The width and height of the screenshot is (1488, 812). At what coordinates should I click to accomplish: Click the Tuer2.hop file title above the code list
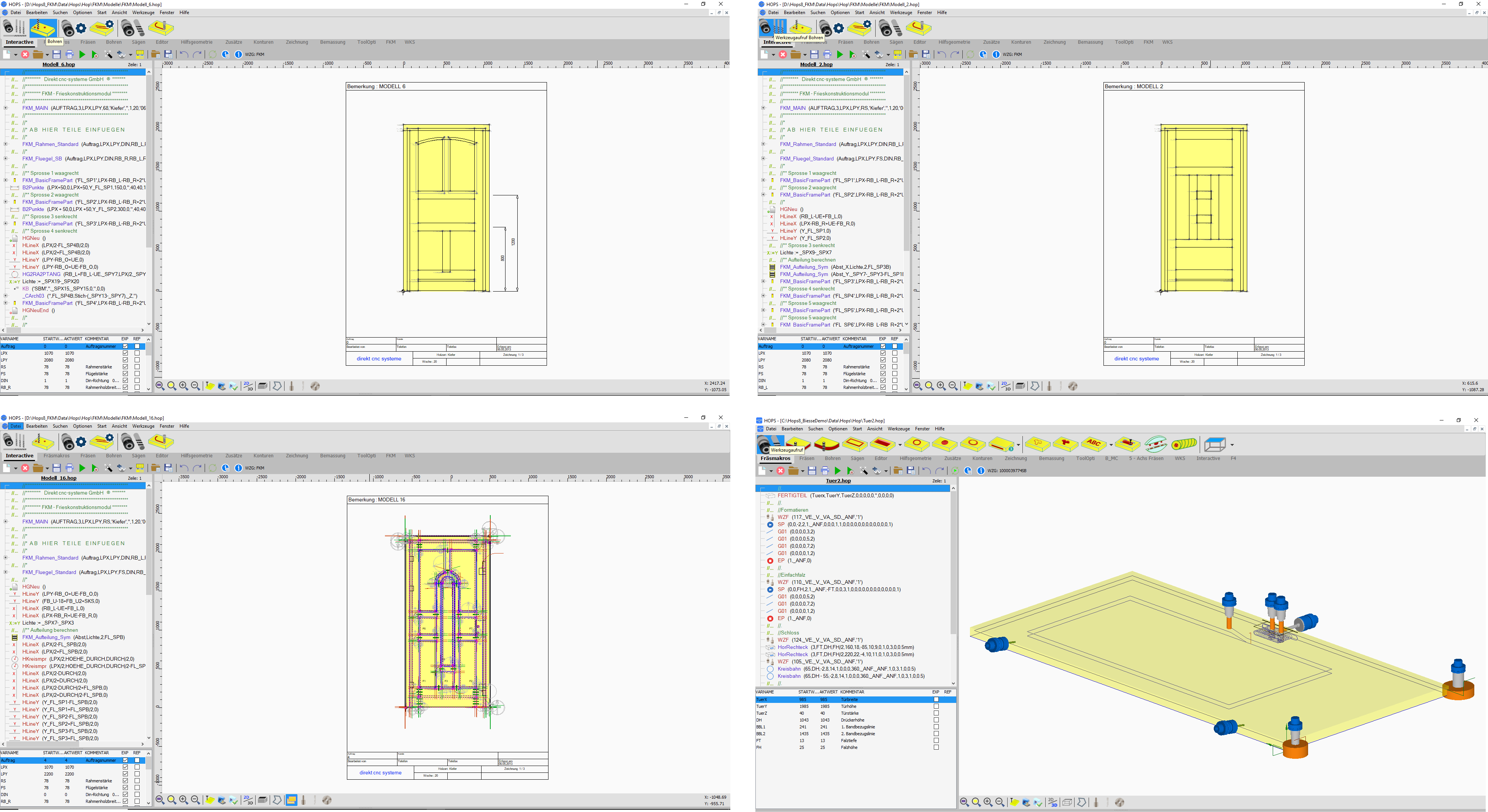coord(838,481)
